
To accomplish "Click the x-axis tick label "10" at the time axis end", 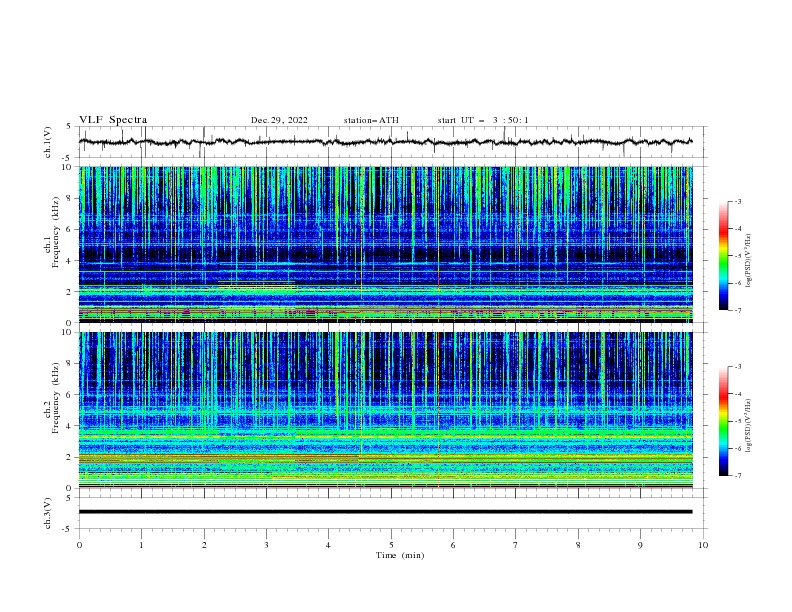I will tap(703, 545).
